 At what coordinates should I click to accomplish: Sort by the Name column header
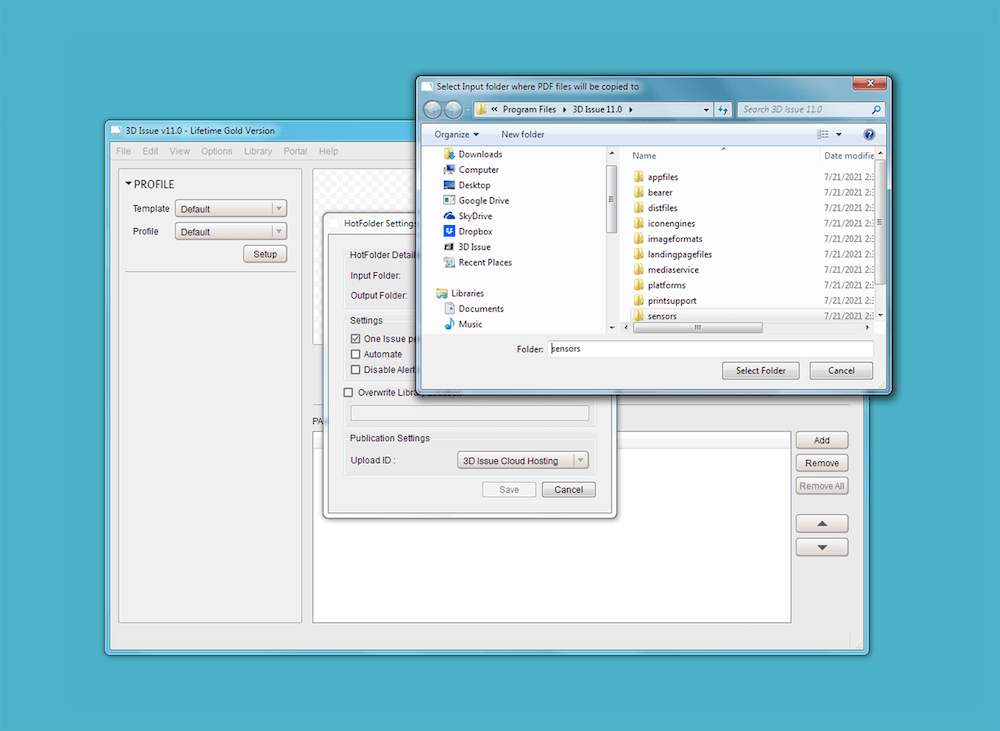click(x=643, y=156)
